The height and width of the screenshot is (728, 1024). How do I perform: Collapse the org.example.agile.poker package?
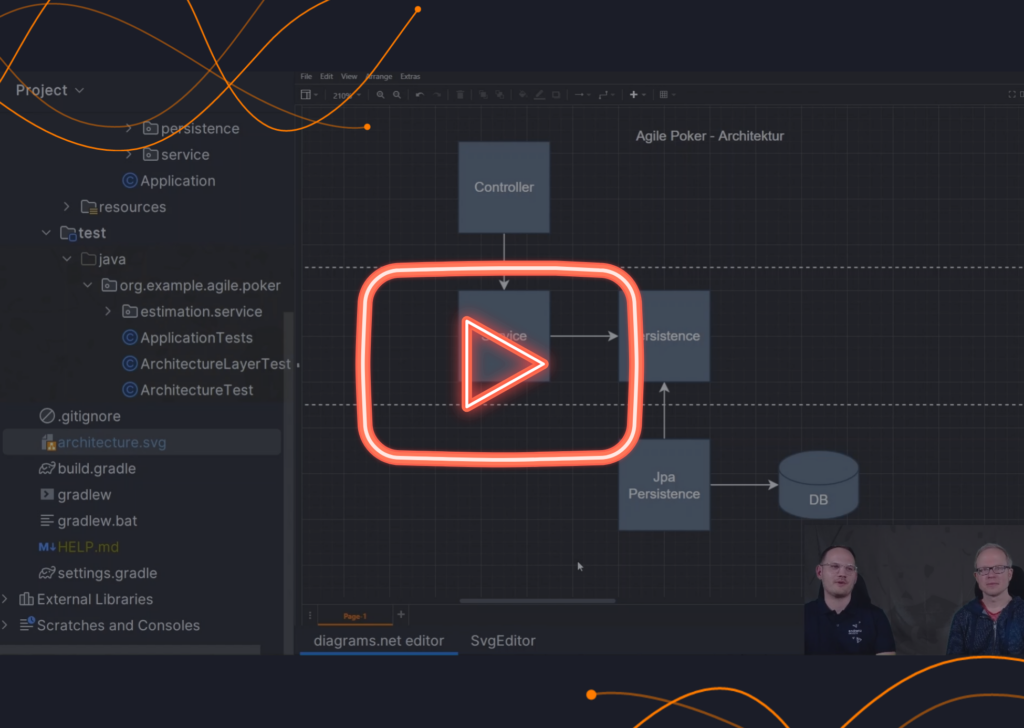click(88, 285)
